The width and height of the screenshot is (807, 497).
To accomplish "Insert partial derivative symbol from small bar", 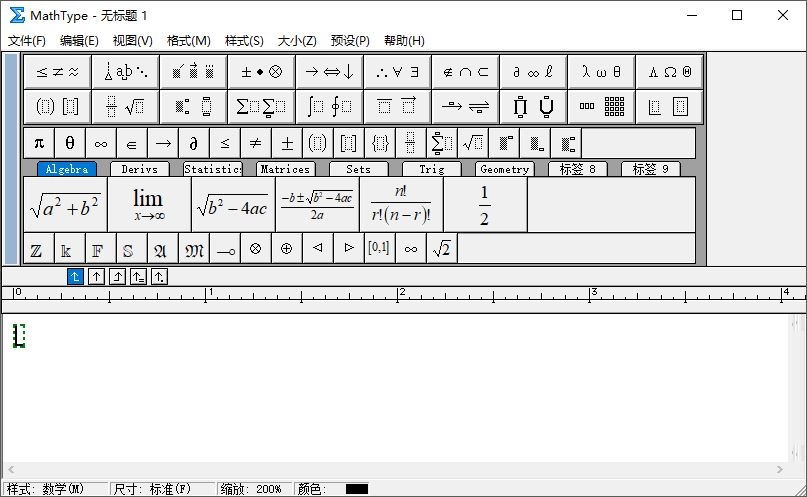I will click(194, 143).
